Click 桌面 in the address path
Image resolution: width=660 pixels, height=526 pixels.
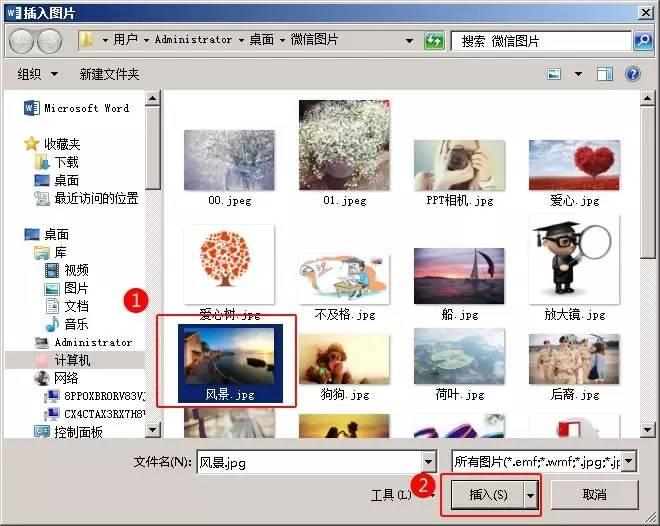coord(261,40)
